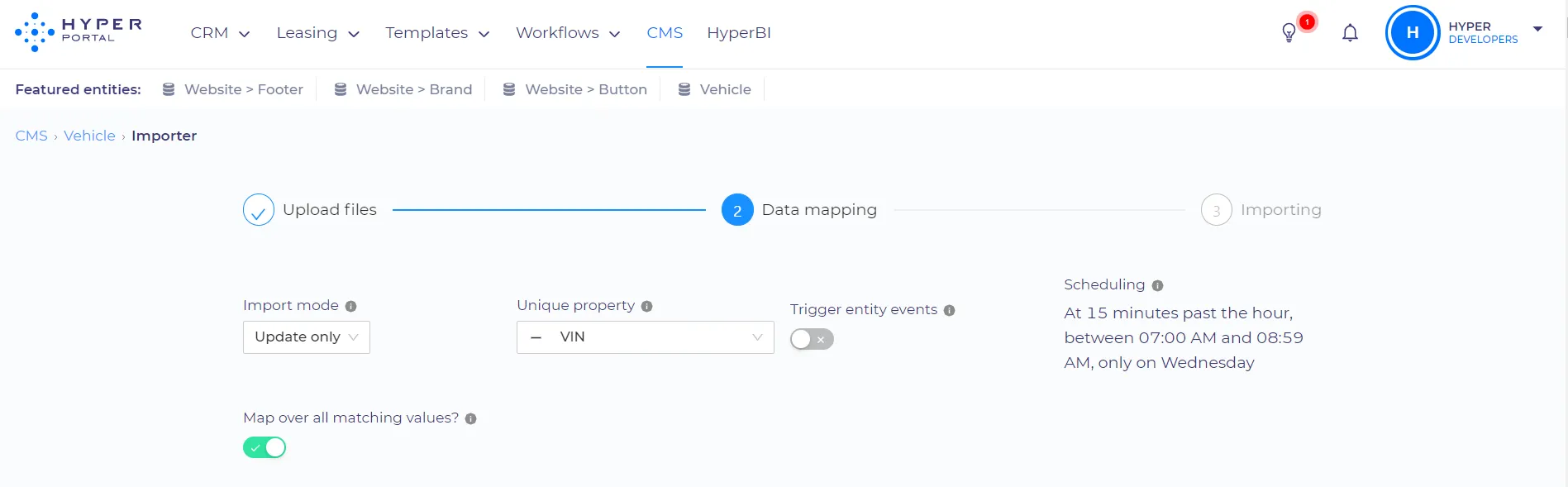Click the Upload files step label
The height and width of the screenshot is (487, 1568).
(x=330, y=210)
